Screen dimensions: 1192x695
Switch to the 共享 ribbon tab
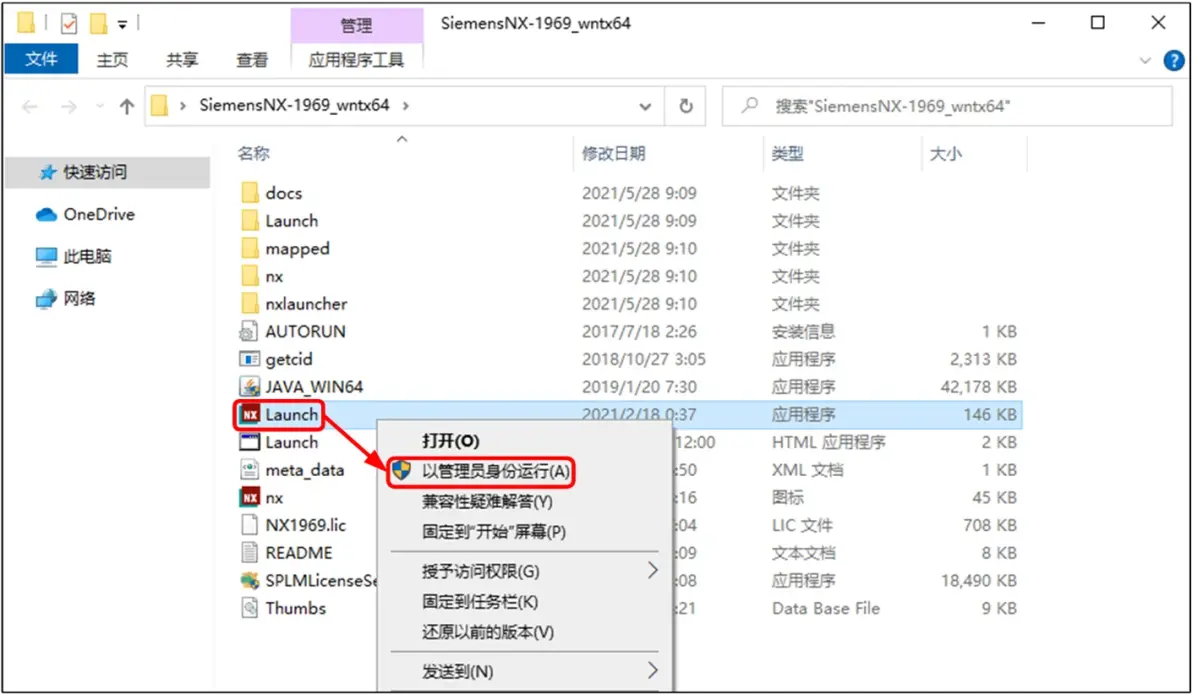coord(182,59)
